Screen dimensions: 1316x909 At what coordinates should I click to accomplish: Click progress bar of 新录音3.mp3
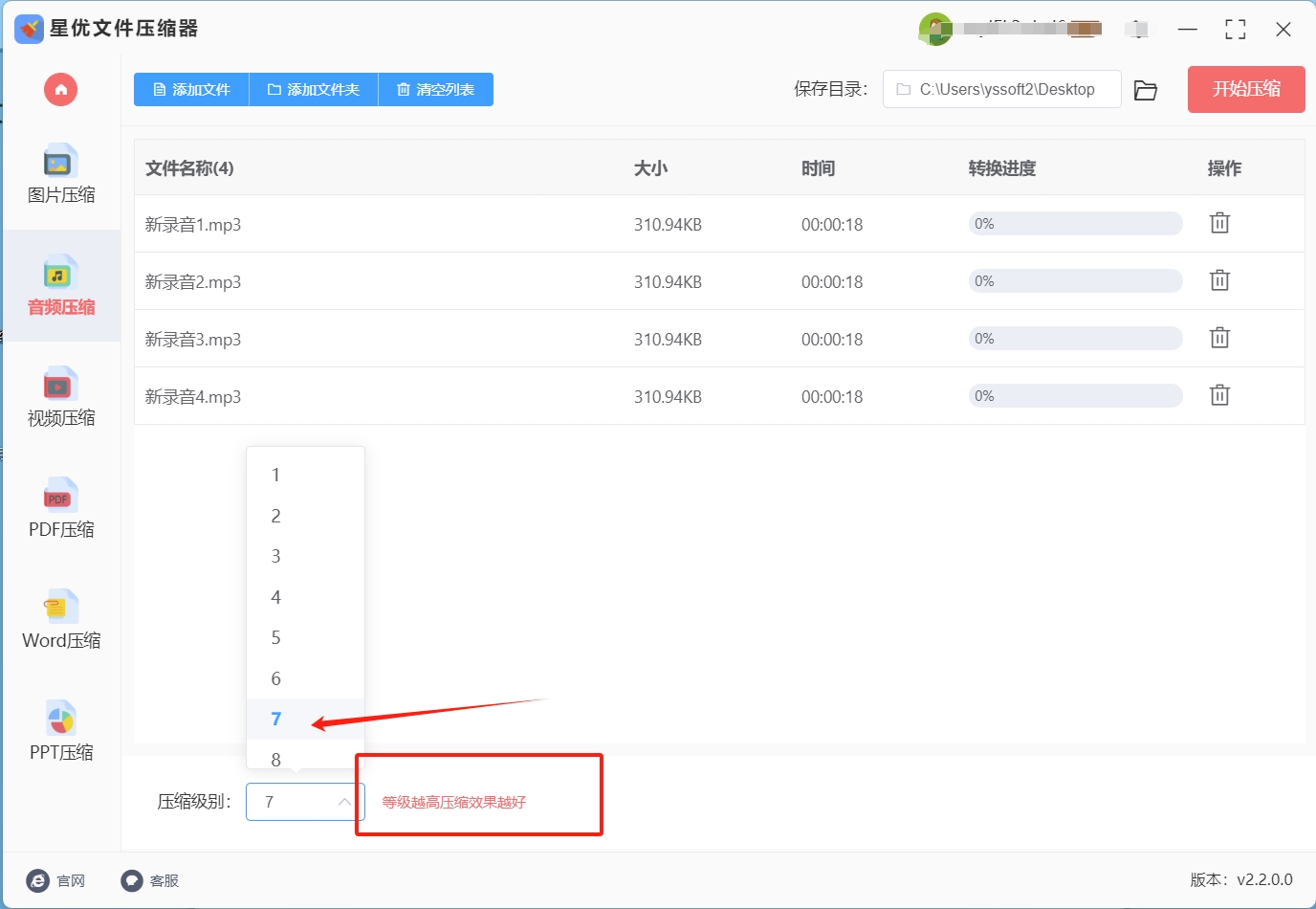pos(1076,339)
